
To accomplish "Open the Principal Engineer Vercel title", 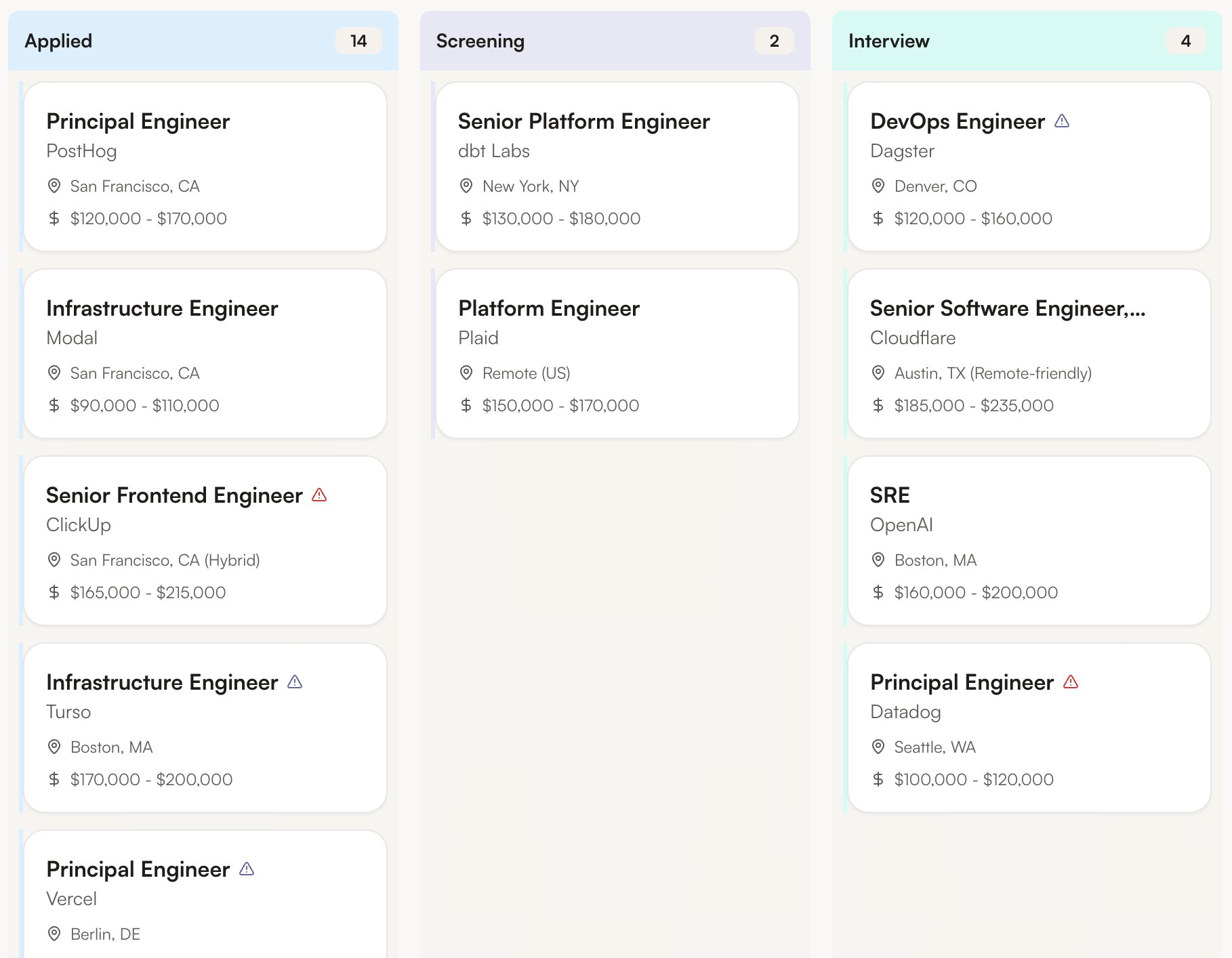I will pos(138,869).
